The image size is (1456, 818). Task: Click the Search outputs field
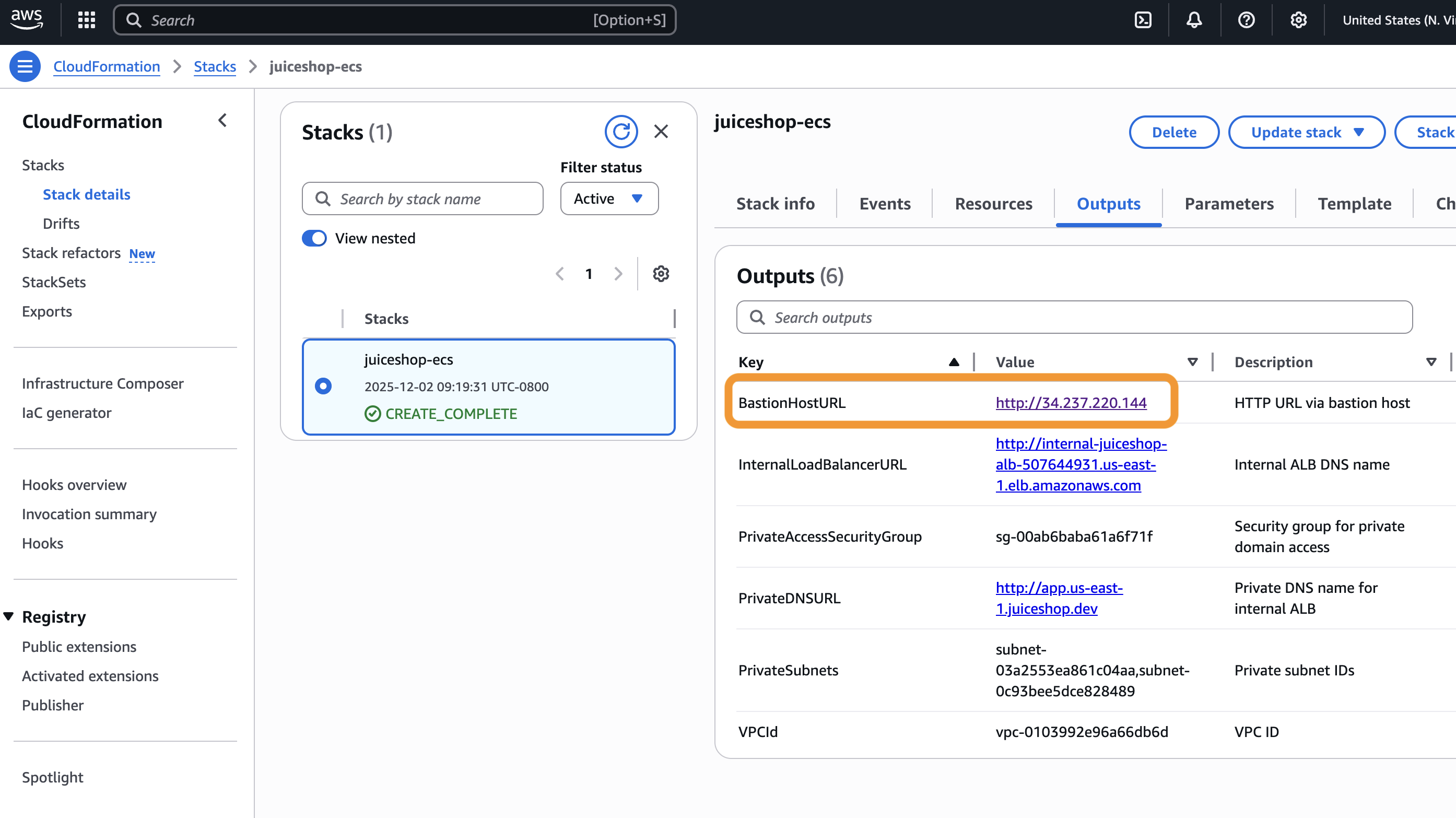coord(1074,318)
